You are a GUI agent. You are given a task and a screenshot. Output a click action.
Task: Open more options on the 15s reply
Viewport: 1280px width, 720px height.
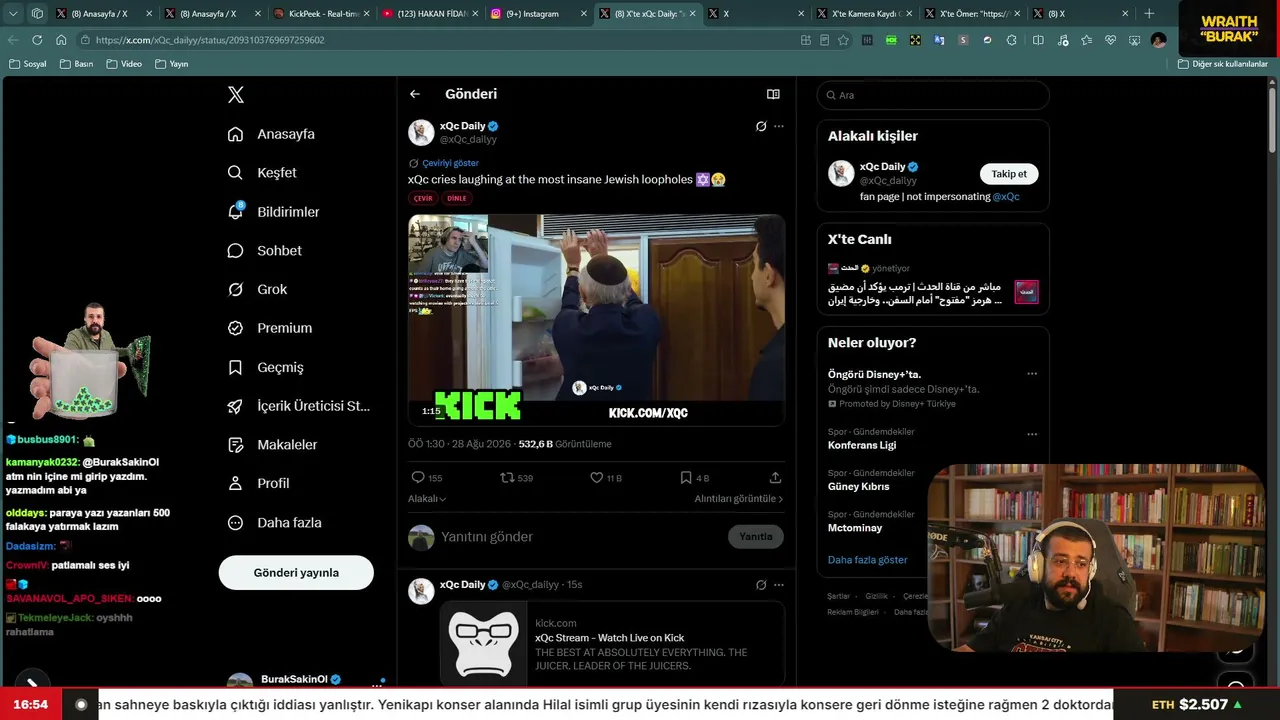[779, 585]
